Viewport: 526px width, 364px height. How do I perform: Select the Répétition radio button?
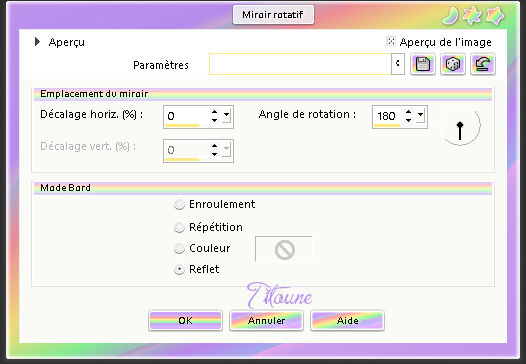pyautogui.click(x=179, y=227)
